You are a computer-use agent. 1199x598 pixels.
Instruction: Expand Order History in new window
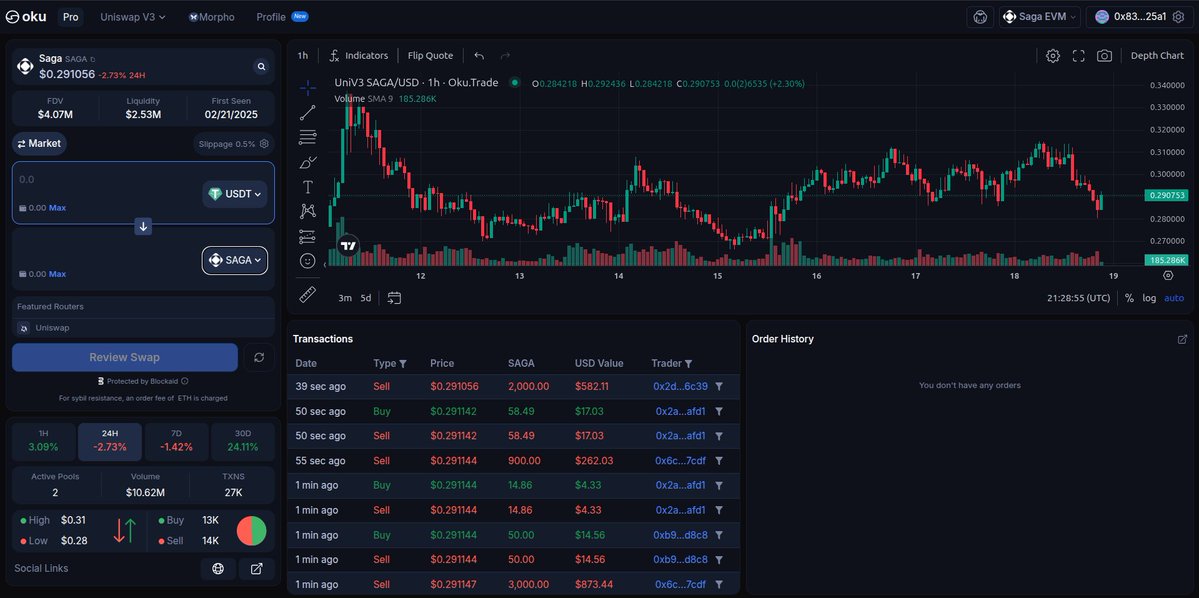(1182, 339)
